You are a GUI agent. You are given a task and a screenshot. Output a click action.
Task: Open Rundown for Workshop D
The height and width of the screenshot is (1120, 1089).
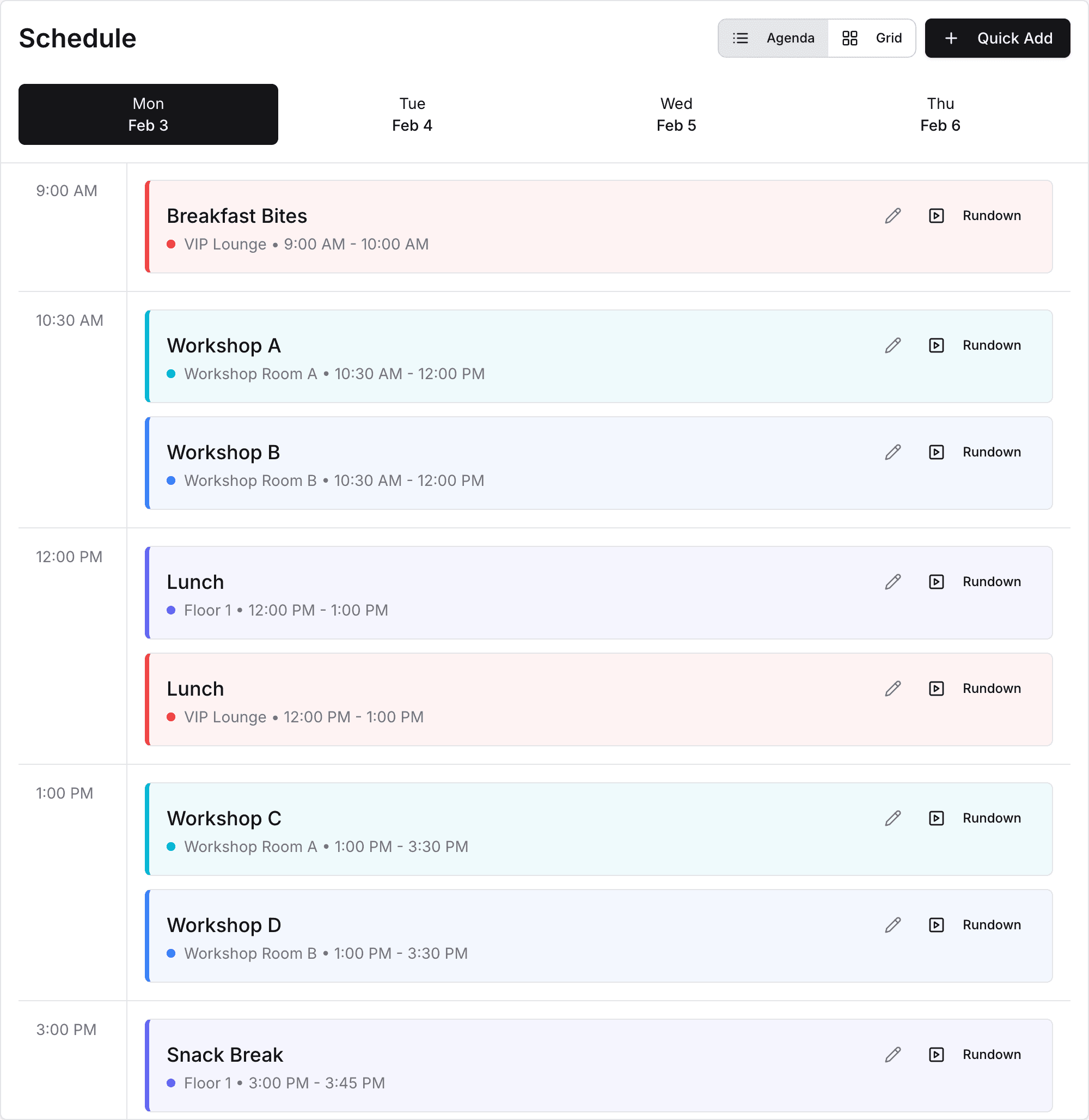click(x=976, y=925)
